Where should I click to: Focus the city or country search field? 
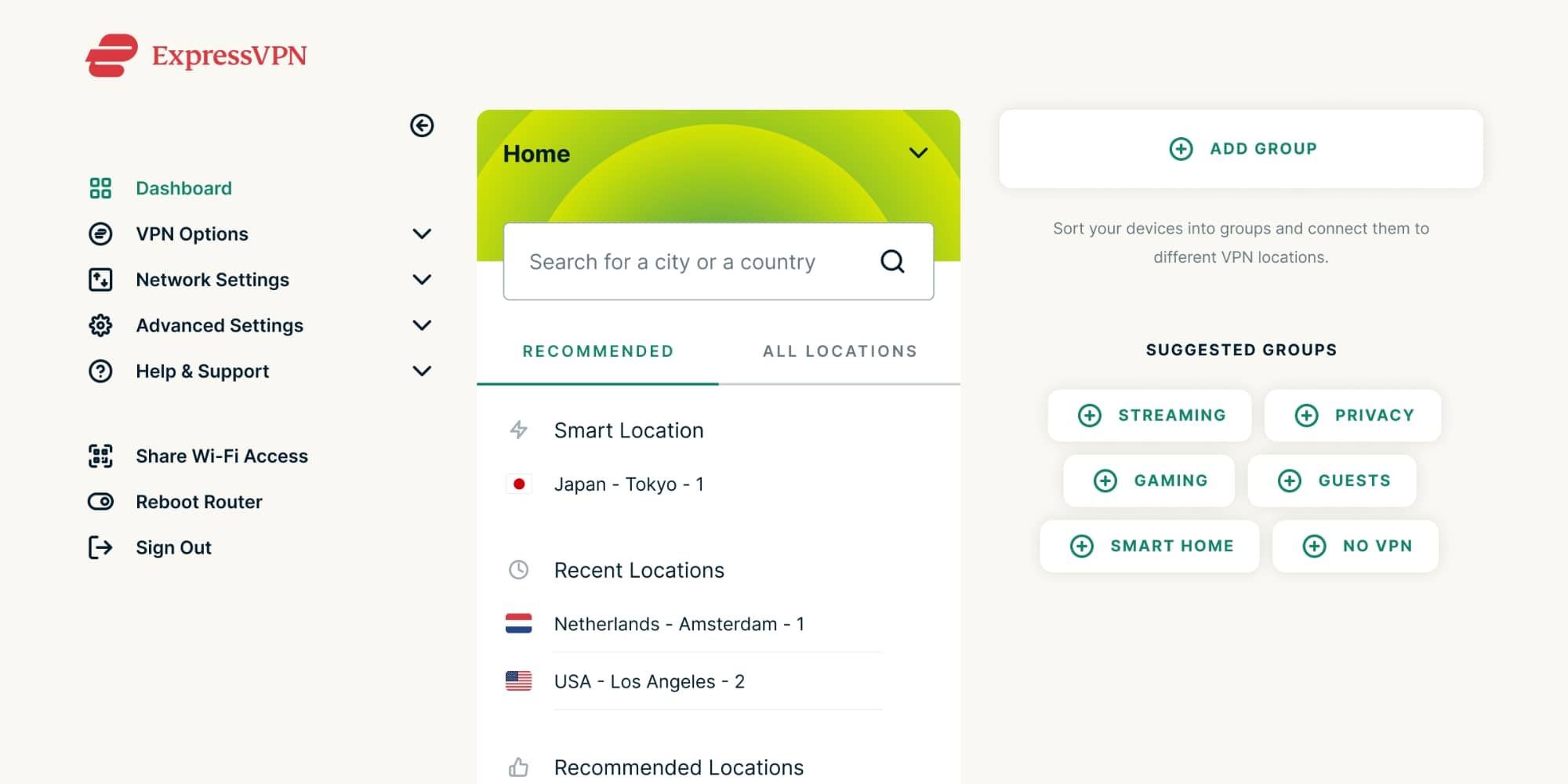pyautogui.click(x=690, y=262)
